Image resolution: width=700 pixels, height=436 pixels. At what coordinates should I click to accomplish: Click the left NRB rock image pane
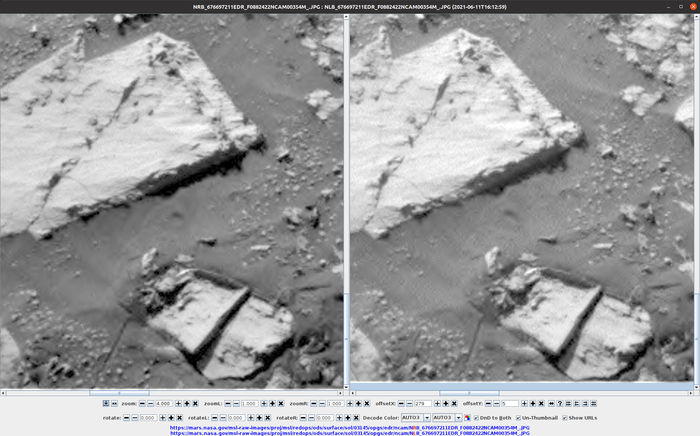point(172,201)
